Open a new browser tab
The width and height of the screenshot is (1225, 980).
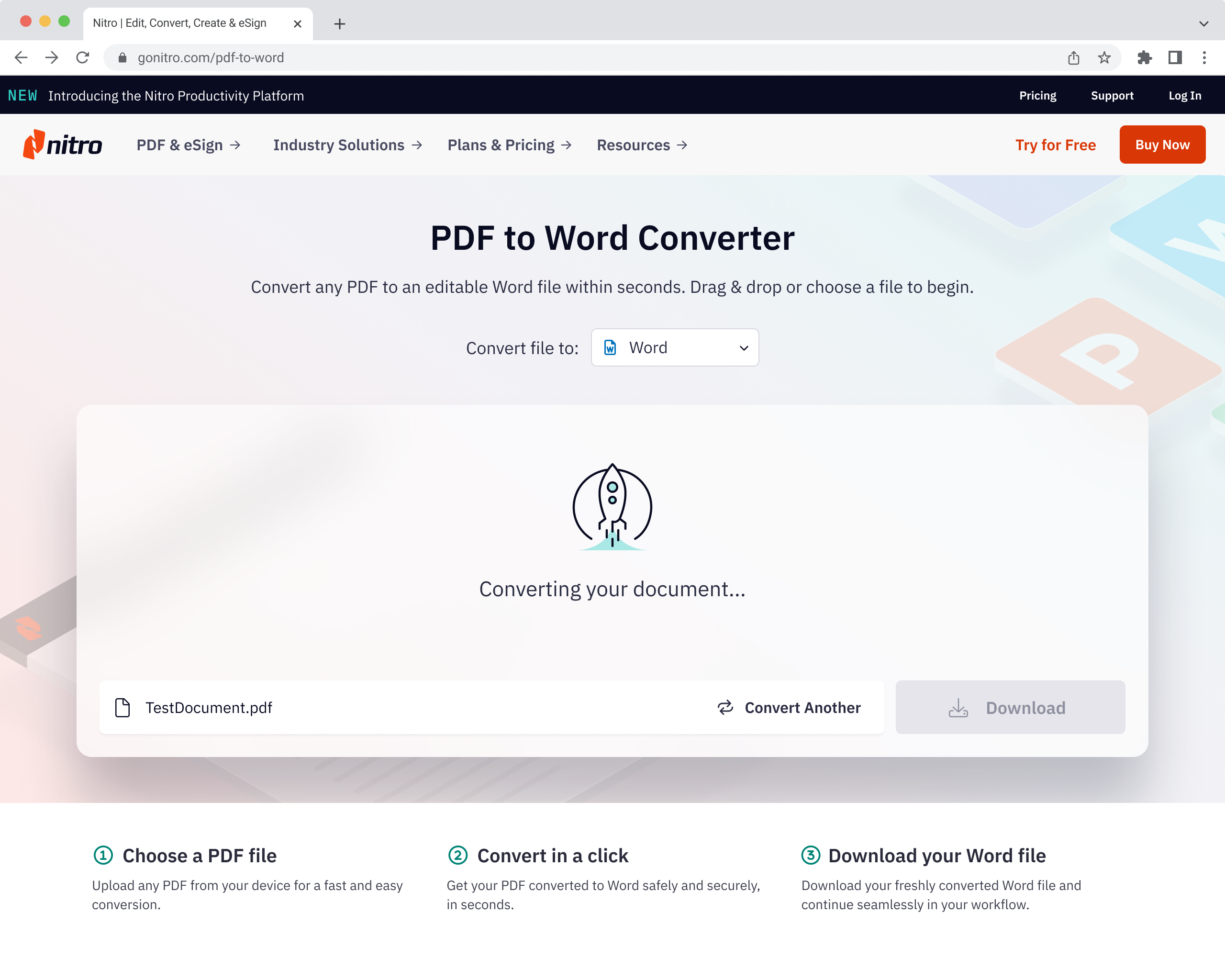[339, 24]
